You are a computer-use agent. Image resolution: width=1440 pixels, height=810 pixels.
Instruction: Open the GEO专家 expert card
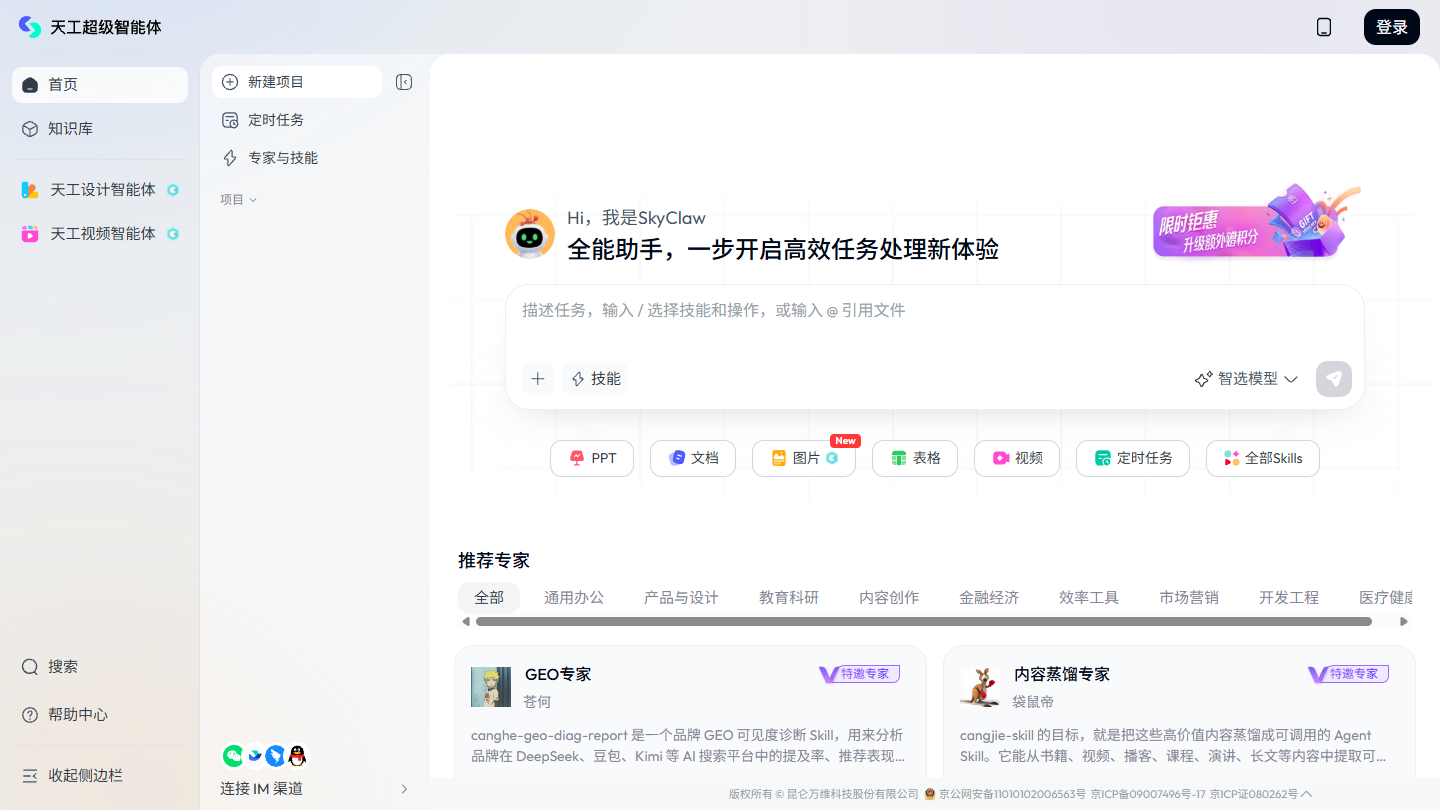(x=690, y=712)
